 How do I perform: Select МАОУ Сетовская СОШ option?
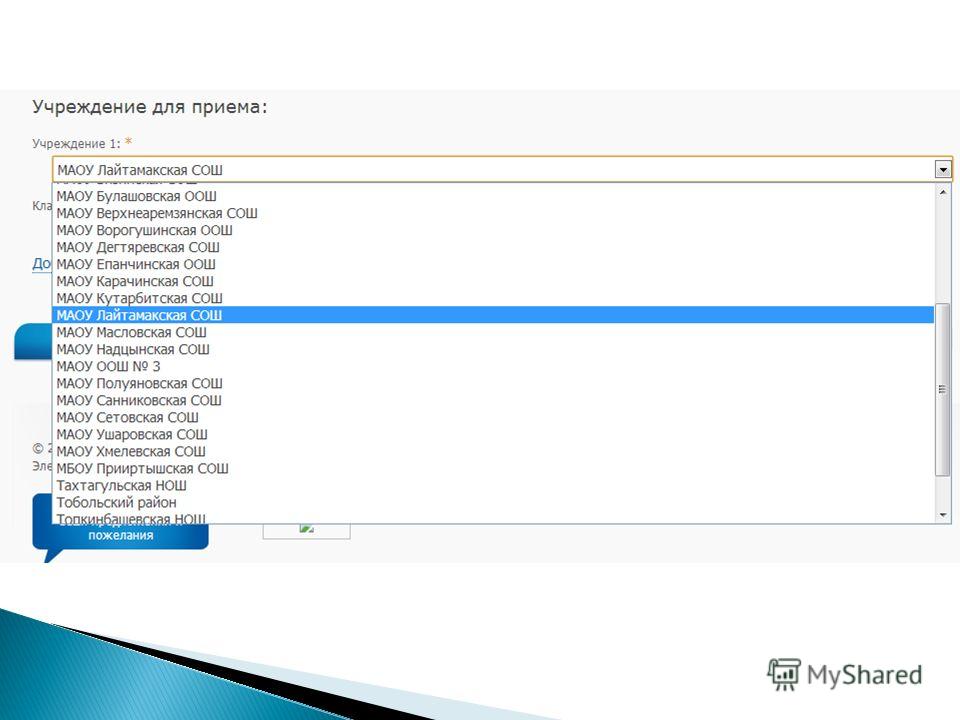point(493,418)
